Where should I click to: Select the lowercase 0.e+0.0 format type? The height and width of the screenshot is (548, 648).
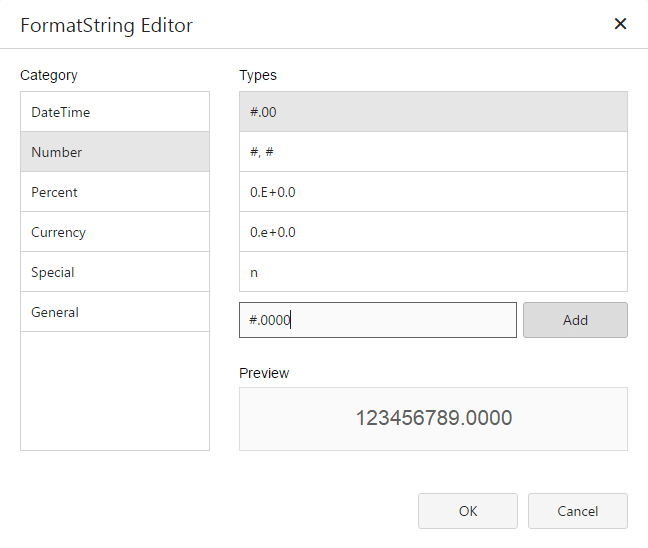[x=433, y=232]
